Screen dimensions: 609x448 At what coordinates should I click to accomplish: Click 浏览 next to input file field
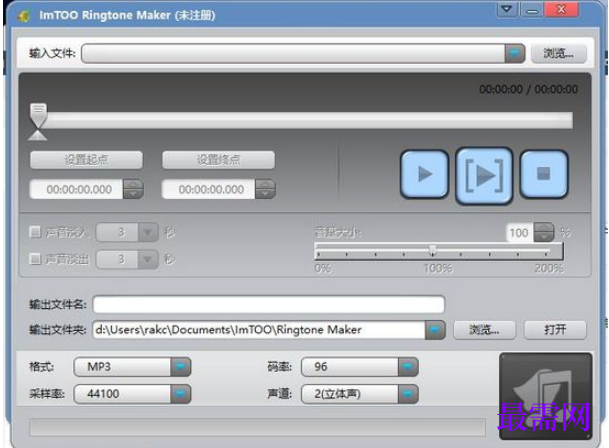point(558,53)
